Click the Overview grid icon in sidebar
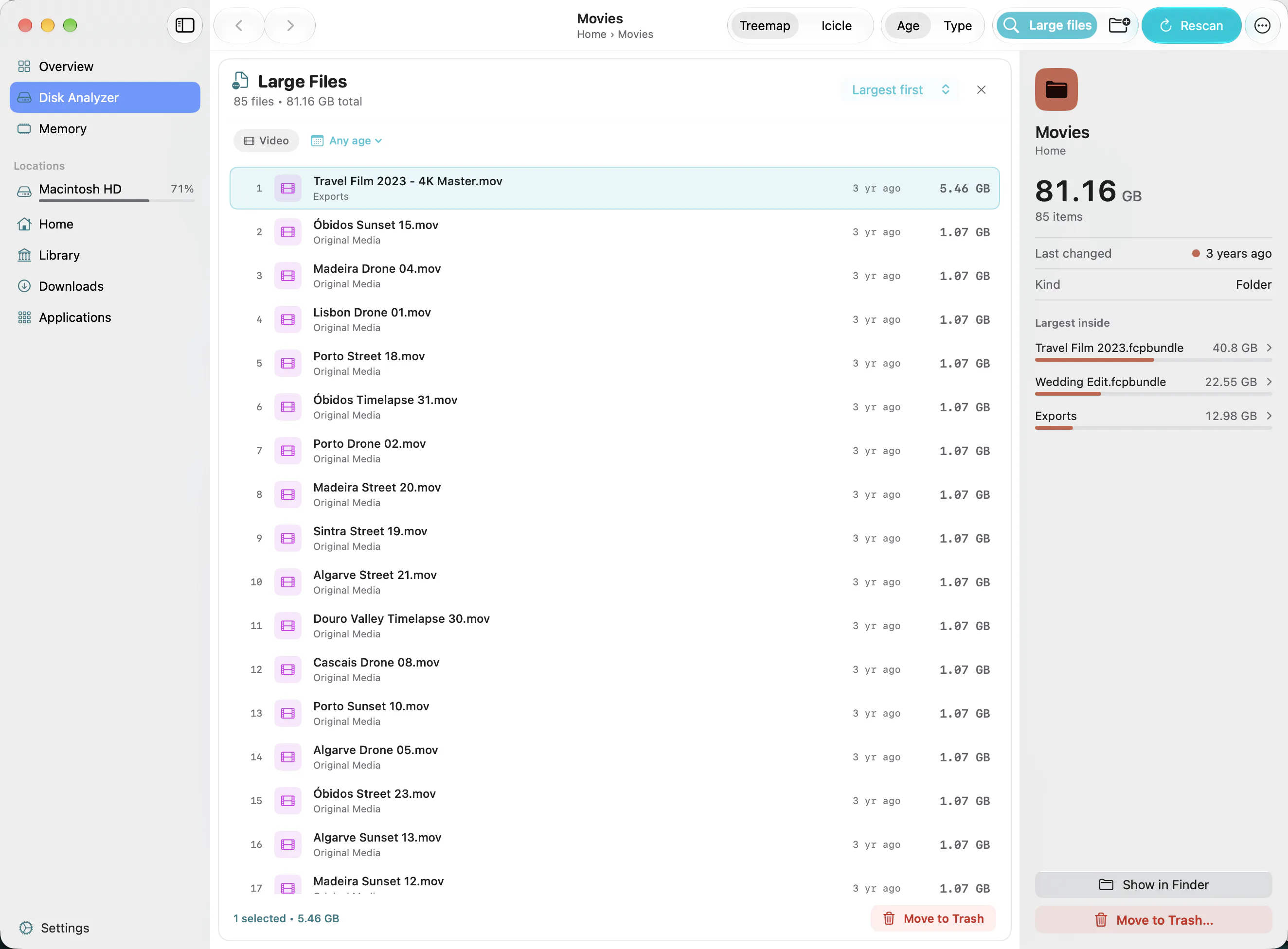Screen dimensions: 1288x949 coord(24,67)
